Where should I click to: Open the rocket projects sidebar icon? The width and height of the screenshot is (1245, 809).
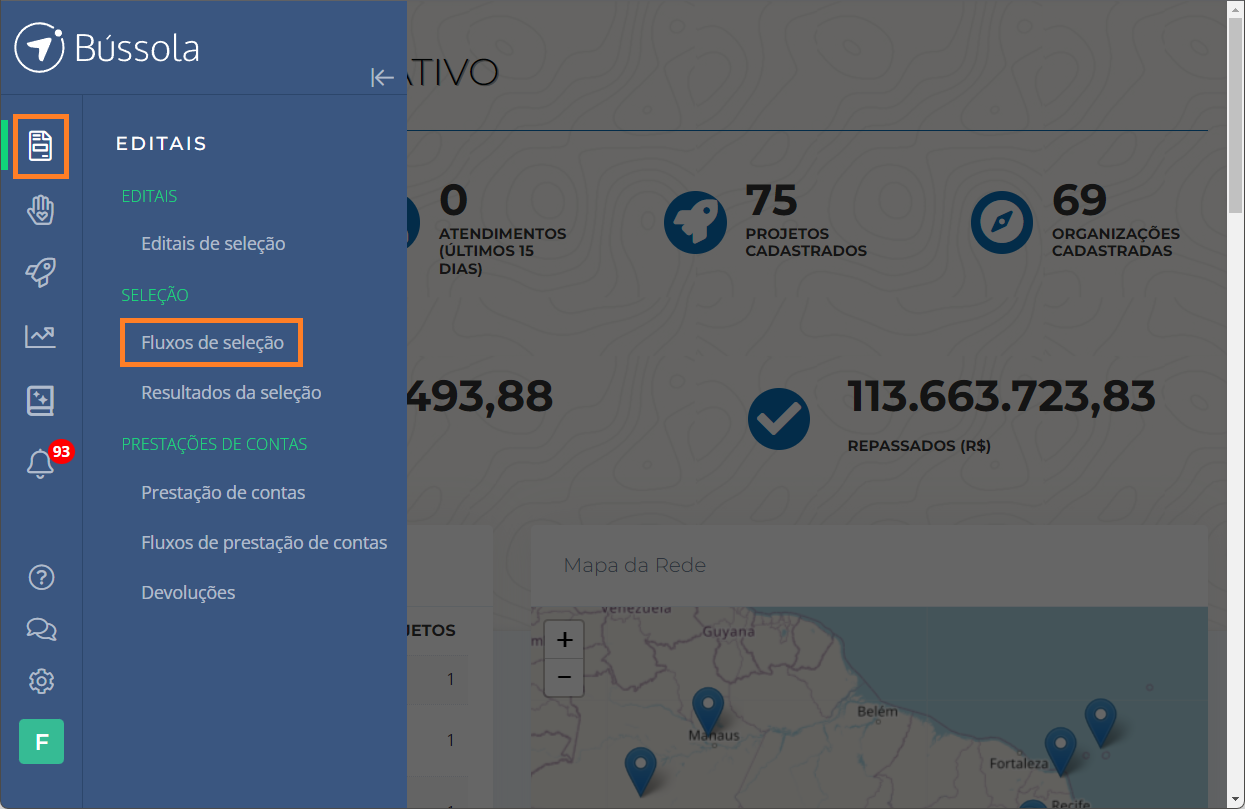coord(41,273)
